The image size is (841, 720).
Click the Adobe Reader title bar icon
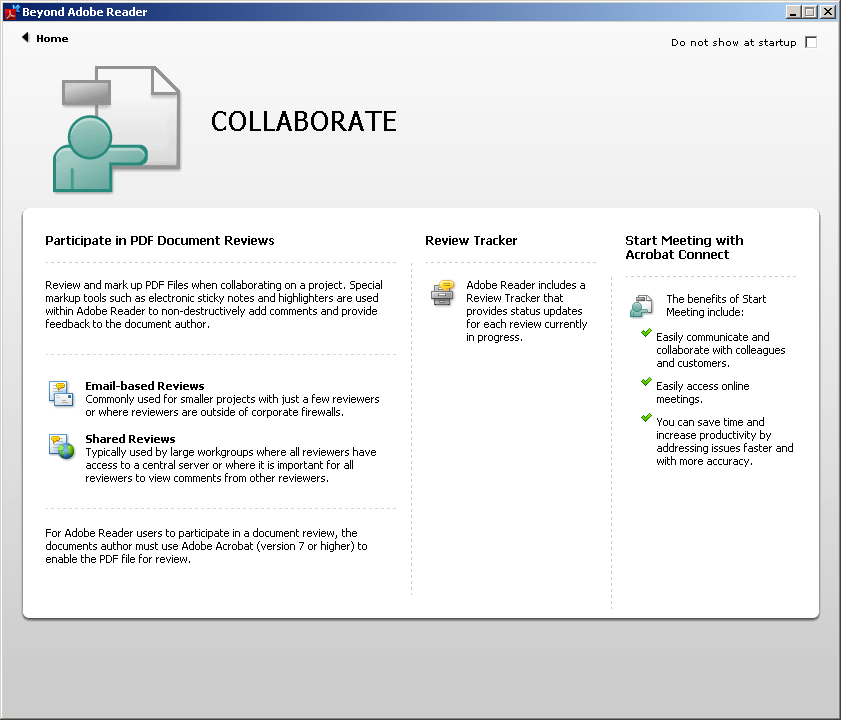point(12,11)
